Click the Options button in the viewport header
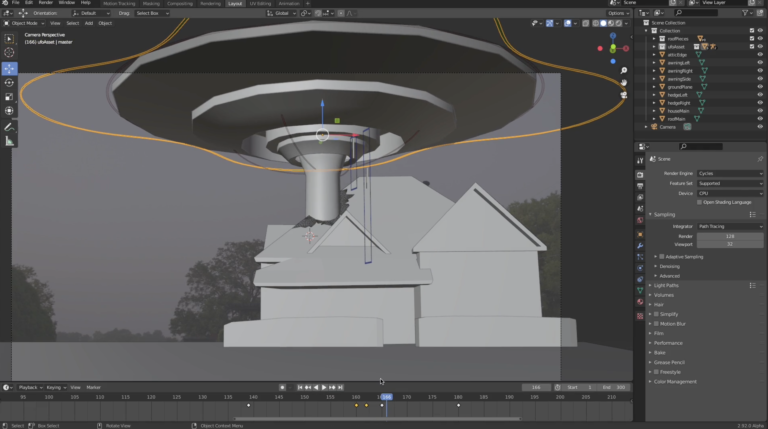 click(x=618, y=13)
